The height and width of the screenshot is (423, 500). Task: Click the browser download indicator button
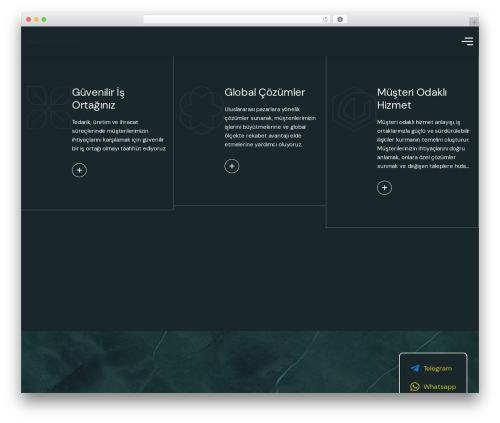point(340,19)
